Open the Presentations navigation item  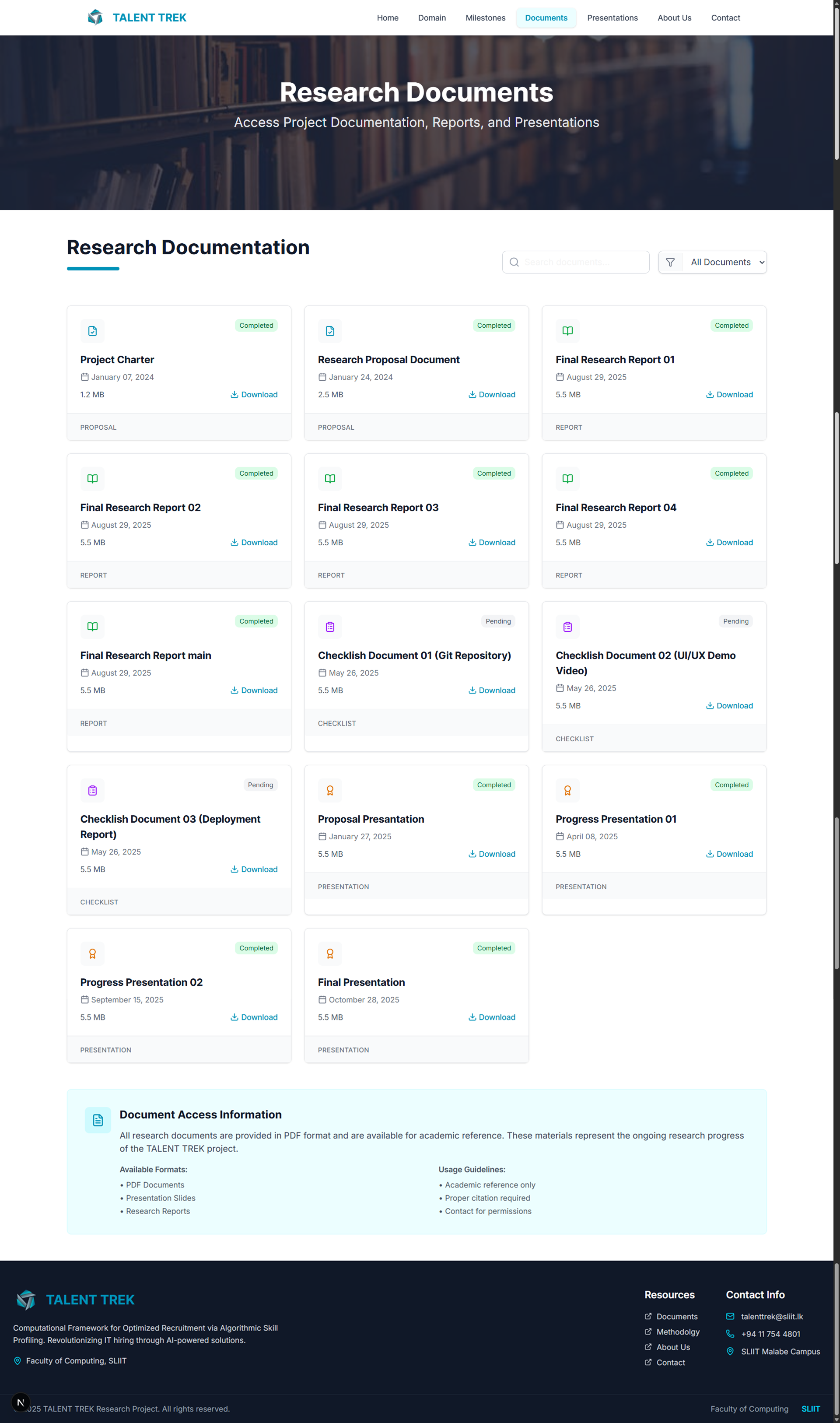[612, 18]
